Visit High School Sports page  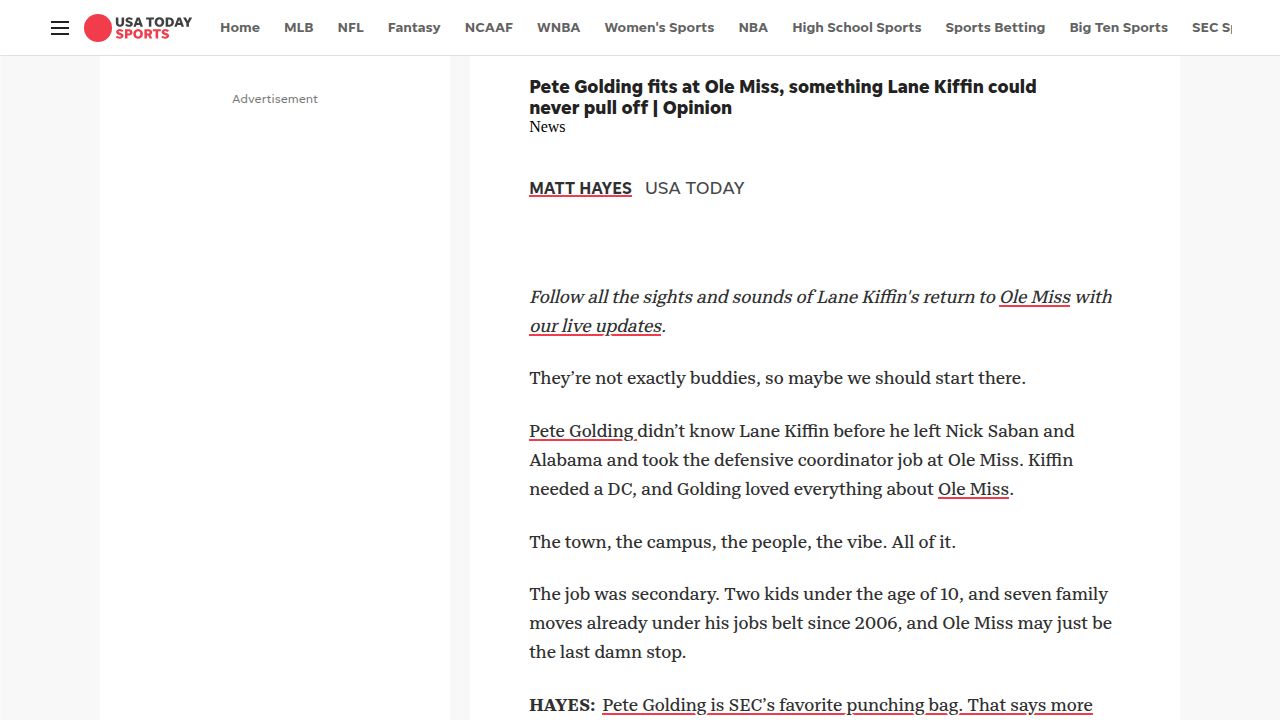coord(857,28)
